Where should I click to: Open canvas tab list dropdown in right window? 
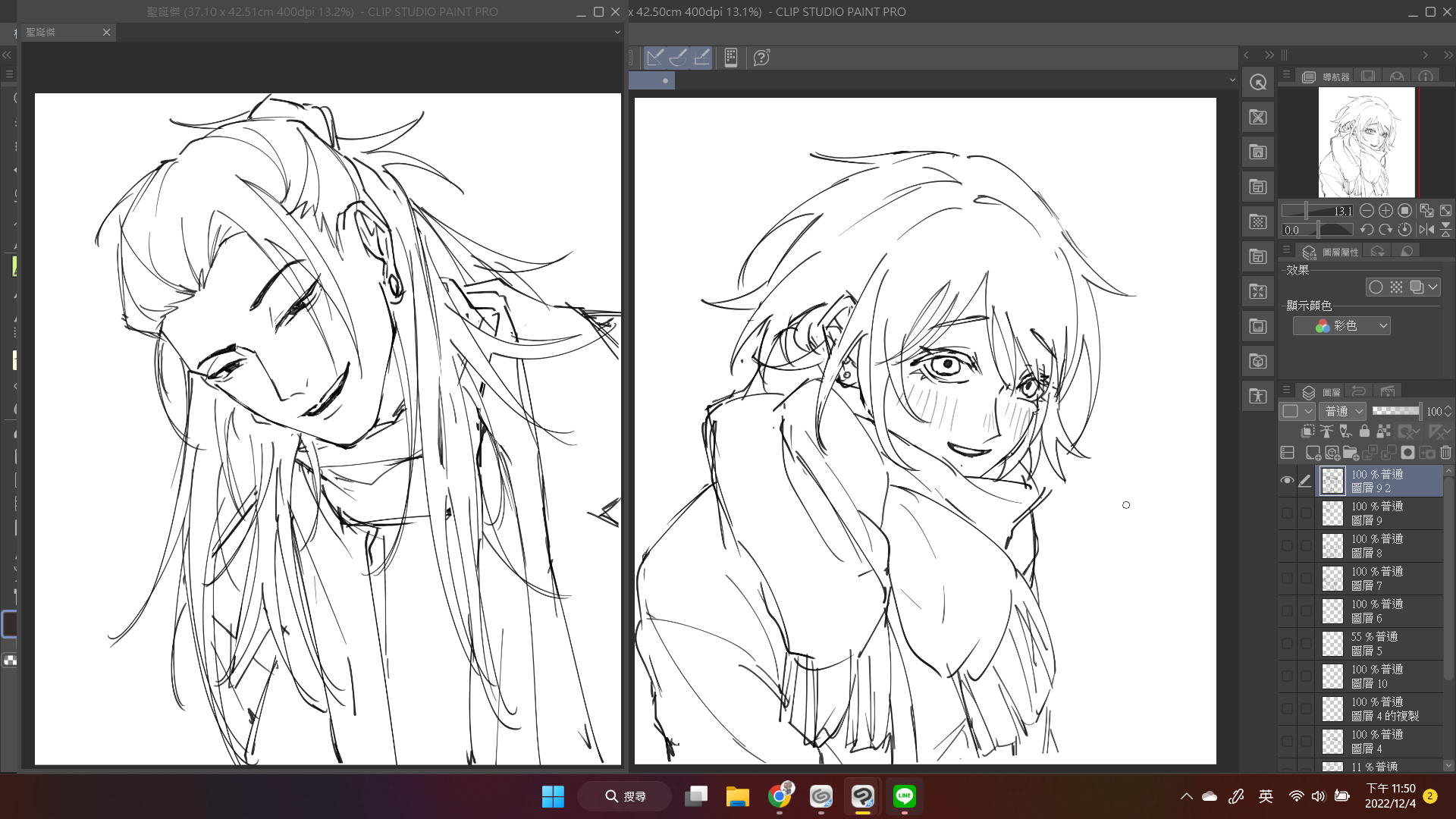(x=1232, y=80)
